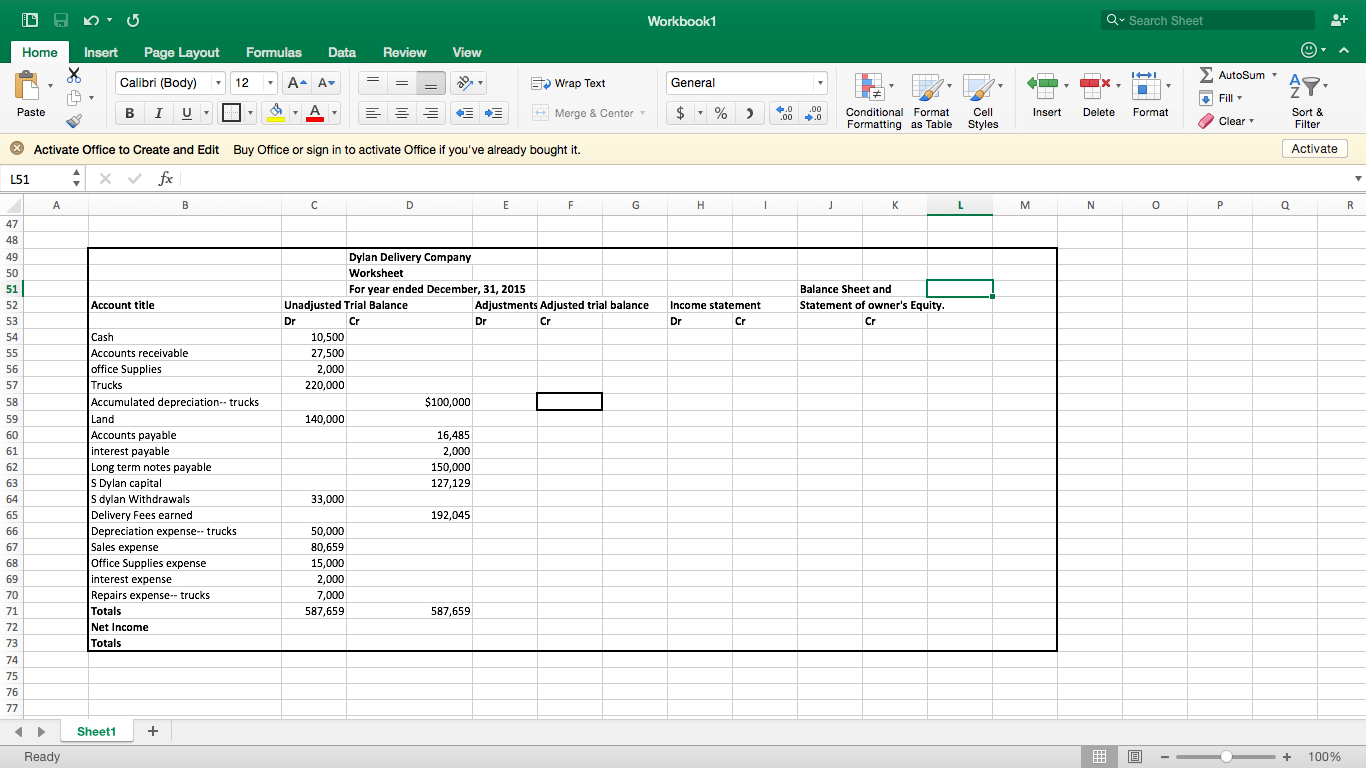This screenshot has height=768, width=1366.
Task: Apply the red font color
Action: click(x=315, y=113)
